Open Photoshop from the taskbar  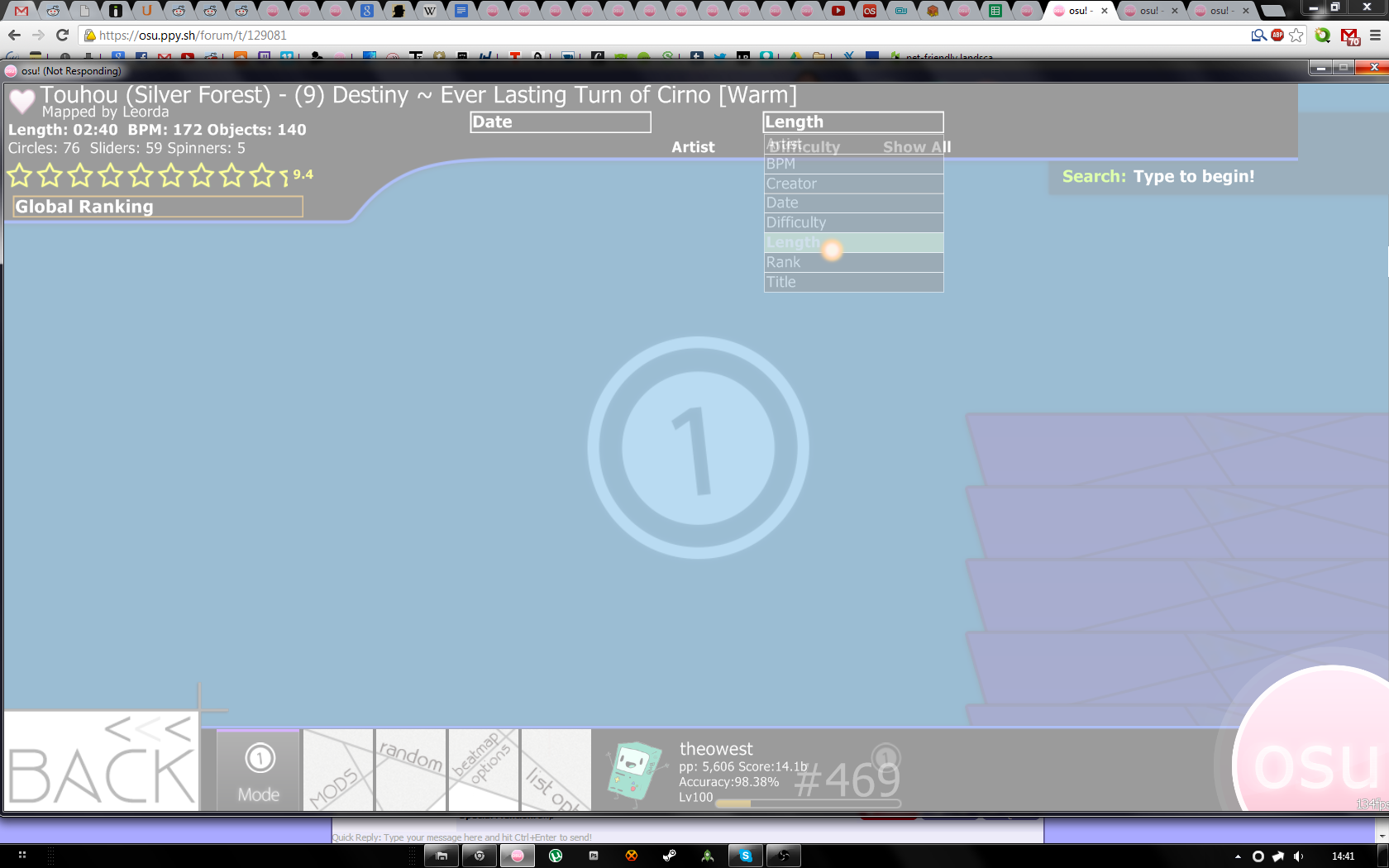[594, 856]
